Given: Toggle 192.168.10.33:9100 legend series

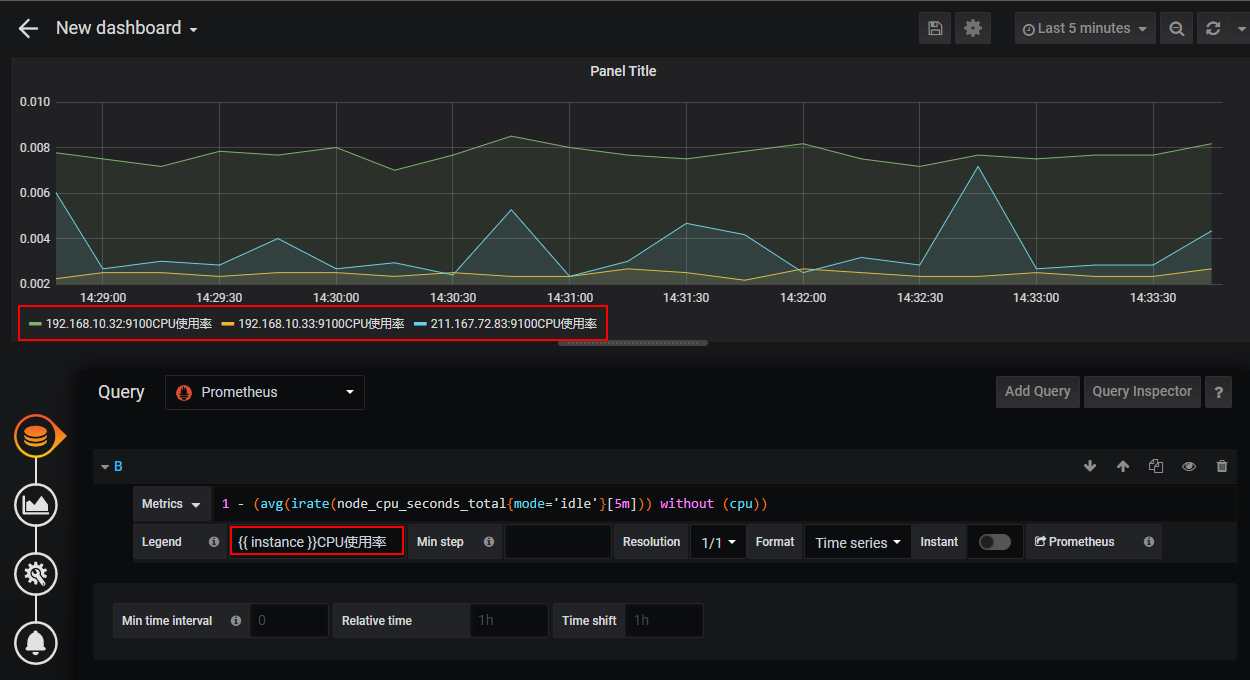Looking at the screenshot, I should 321,324.
